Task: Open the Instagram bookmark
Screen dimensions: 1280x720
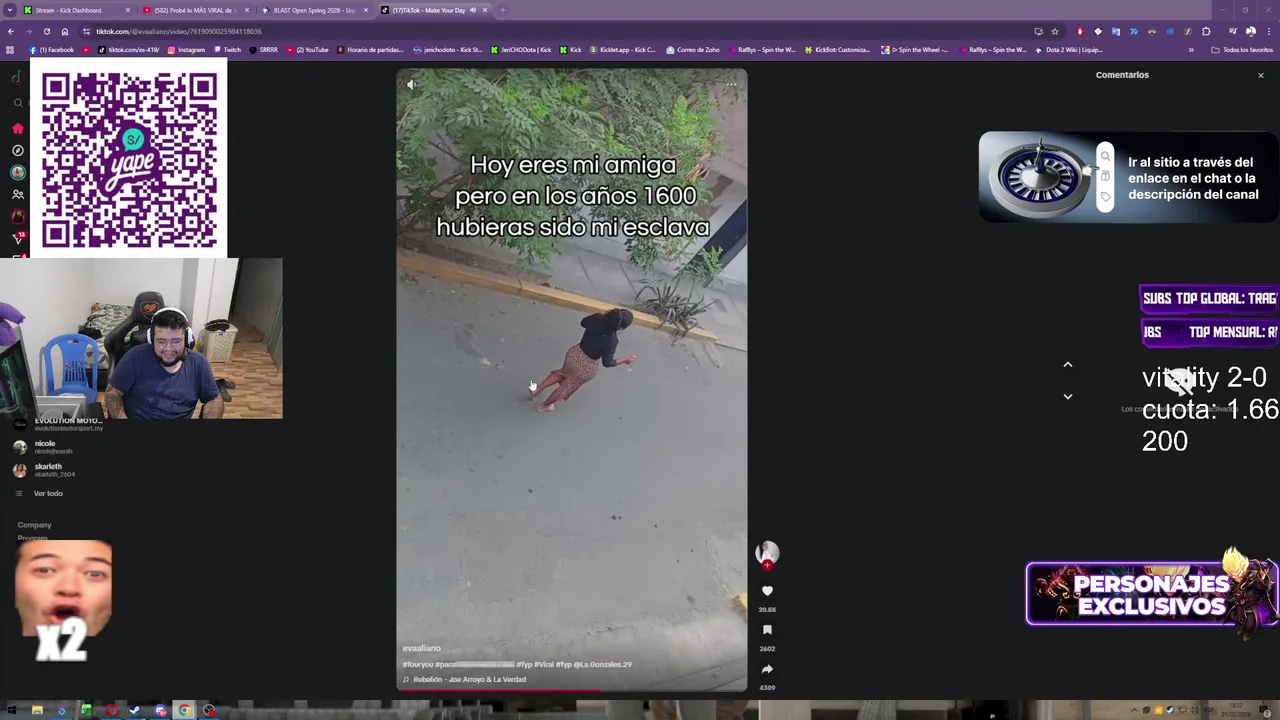Action: click(x=186, y=49)
